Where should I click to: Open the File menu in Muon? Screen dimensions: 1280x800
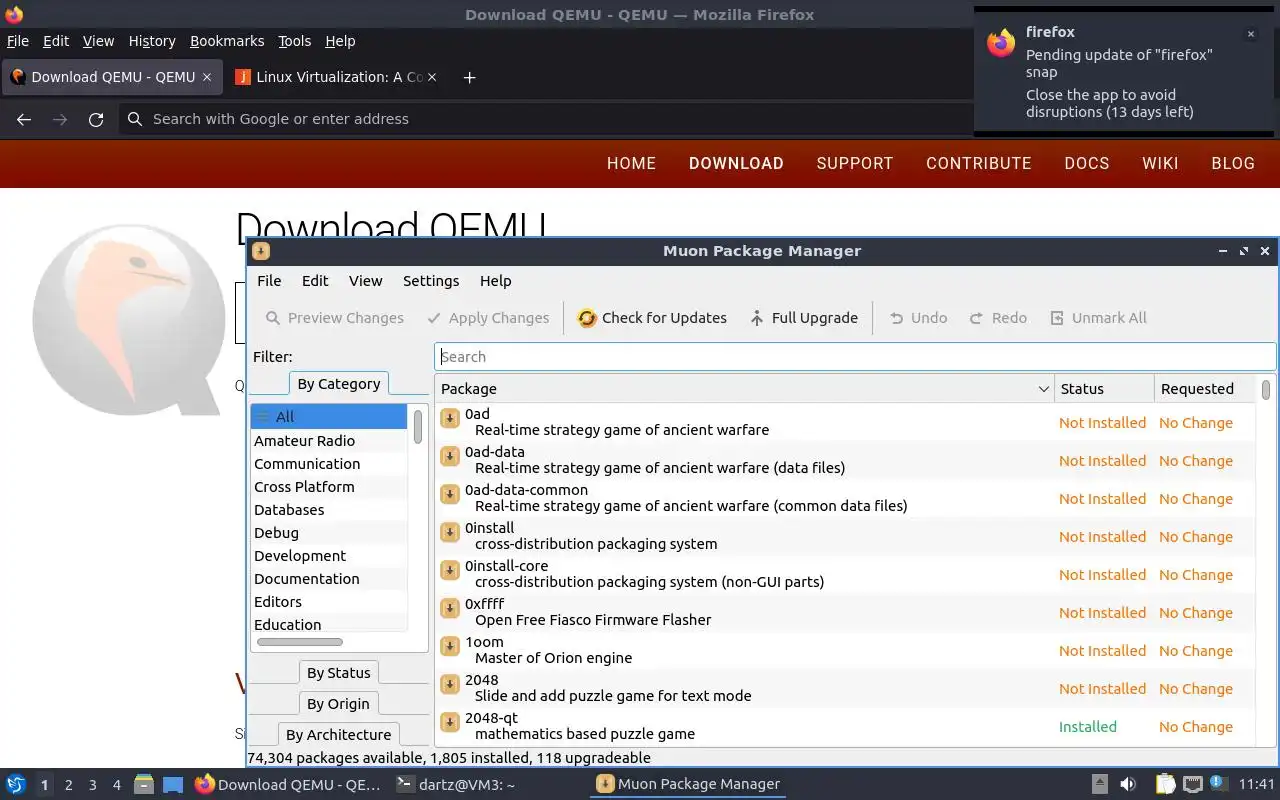click(269, 281)
